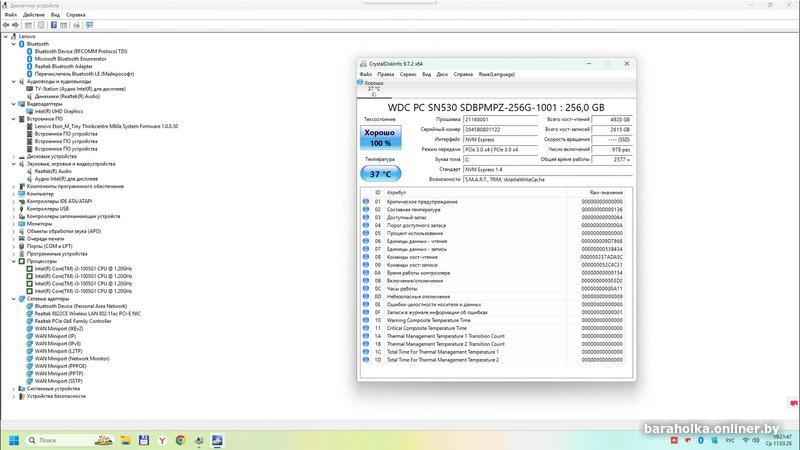Expand Устройства безопасности category

pyautogui.click(x=14, y=396)
